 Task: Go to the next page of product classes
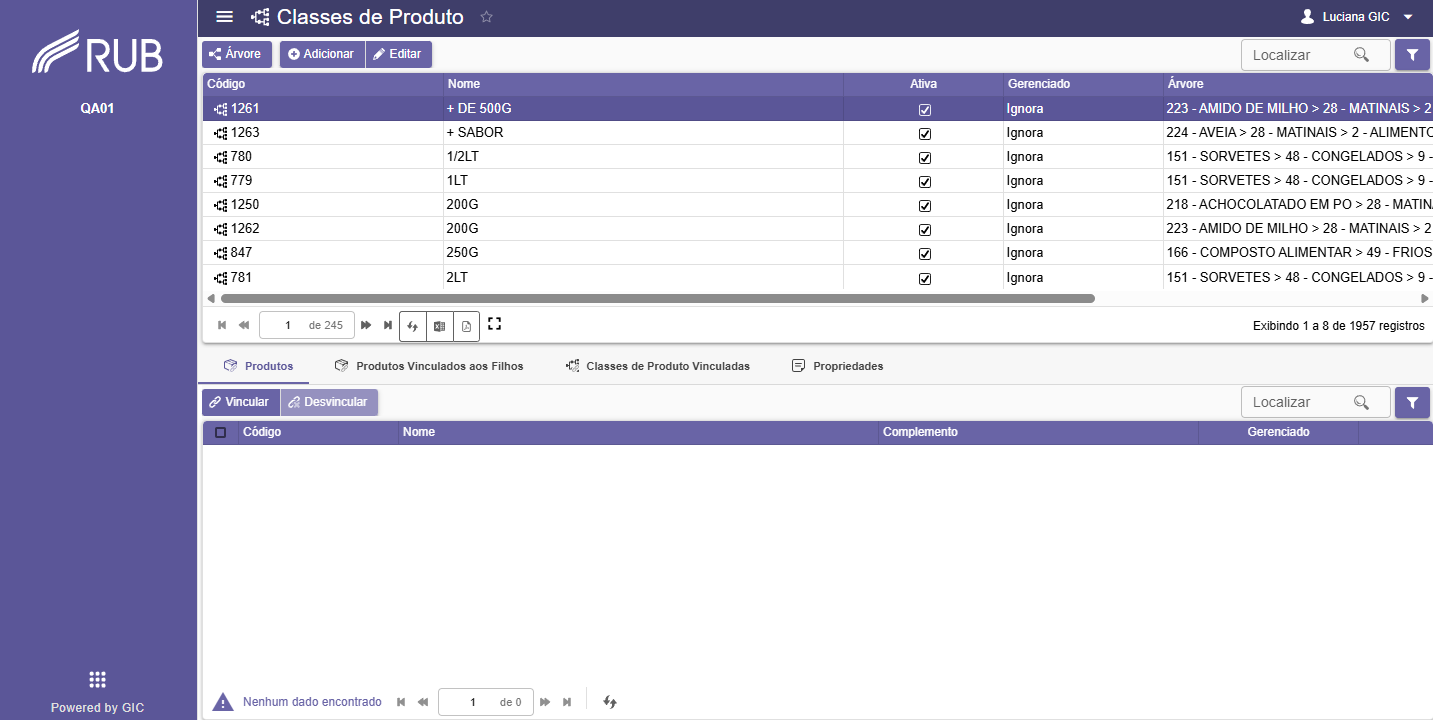tap(366, 325)
